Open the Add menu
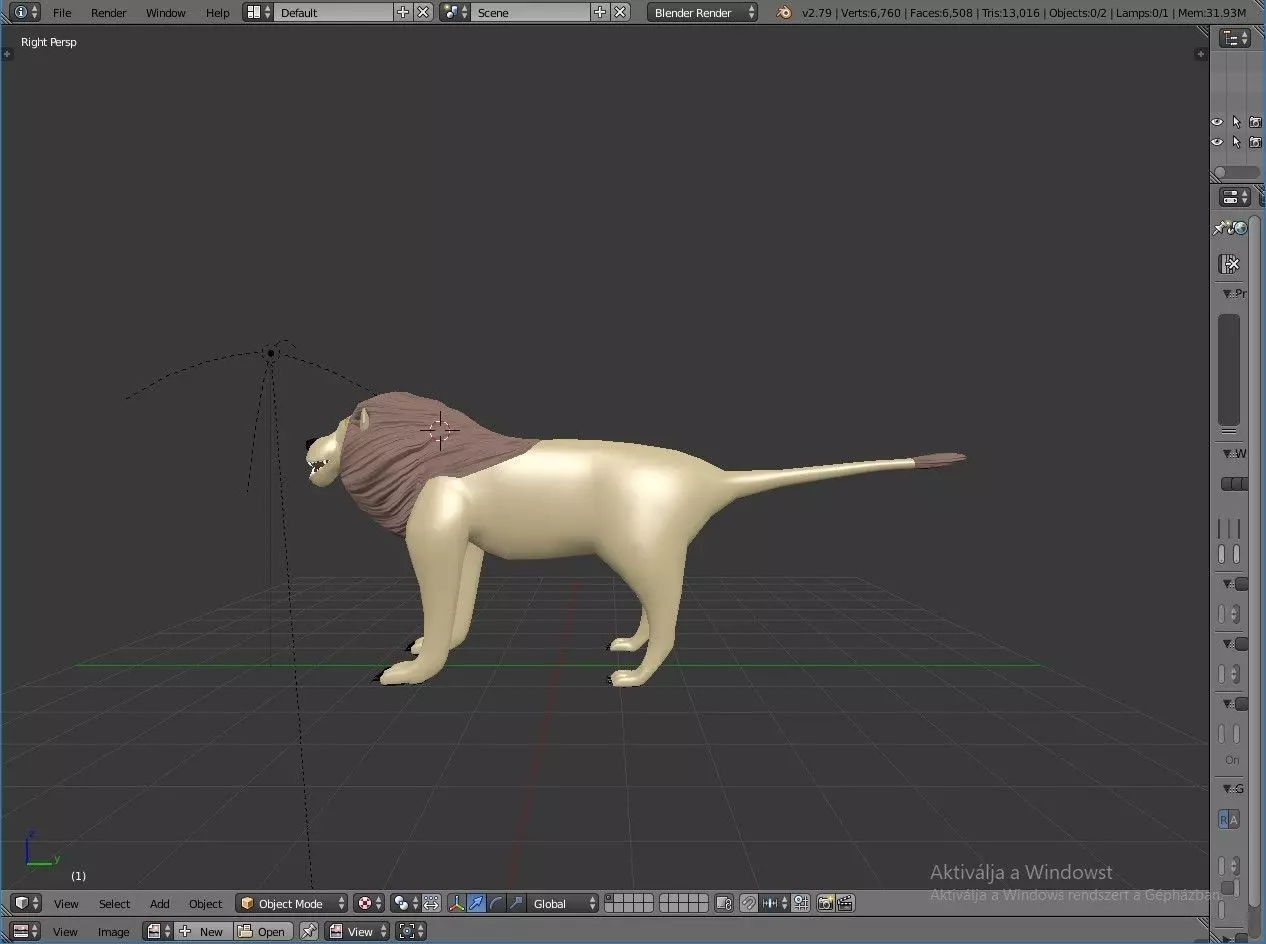Viewport: 1266px width, 944px height. 160,904
